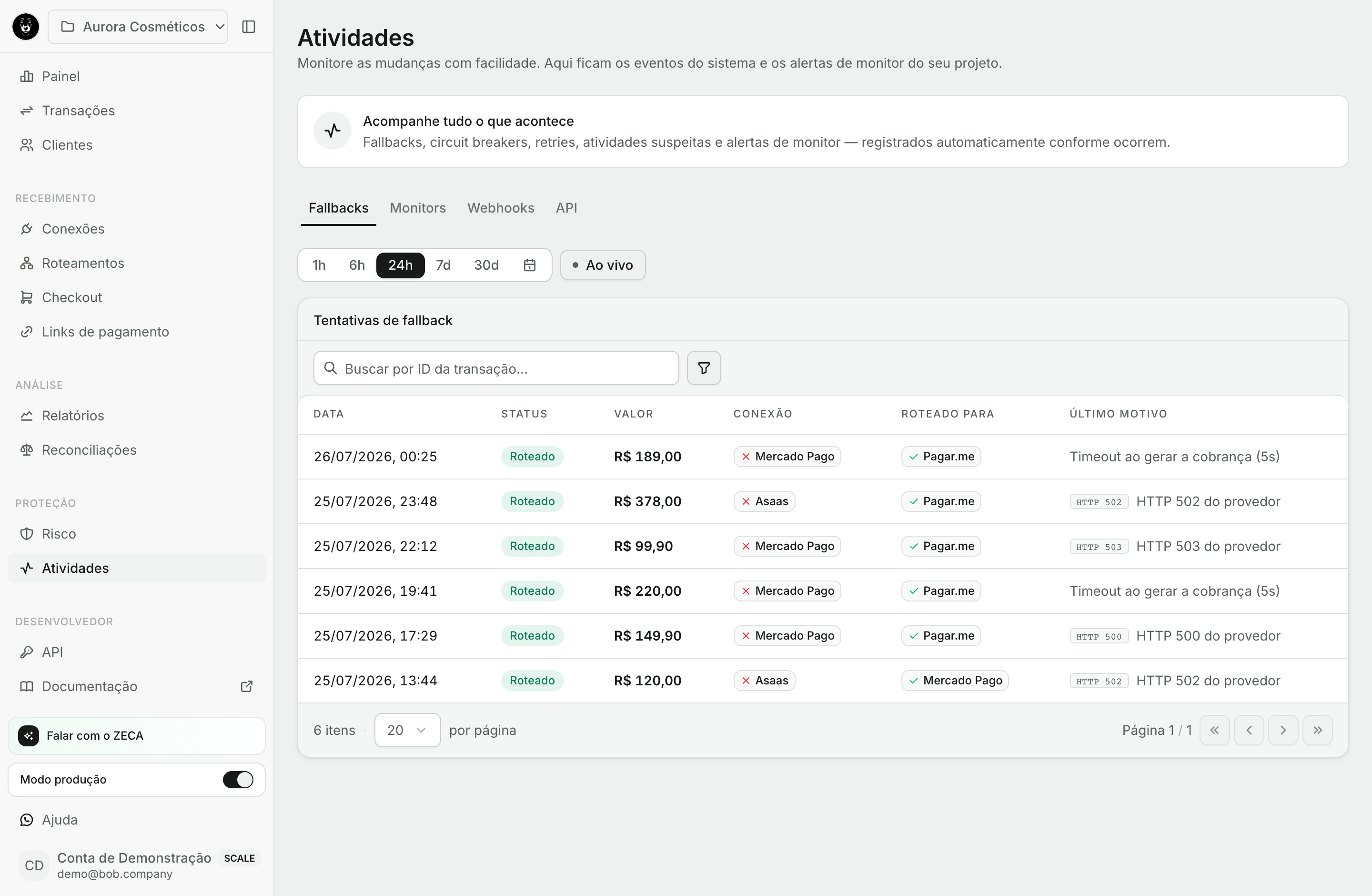Open the filter funnel icon
Image resolution: width=1372 pixels, height=896 pixels.
[x=704, y=368]
